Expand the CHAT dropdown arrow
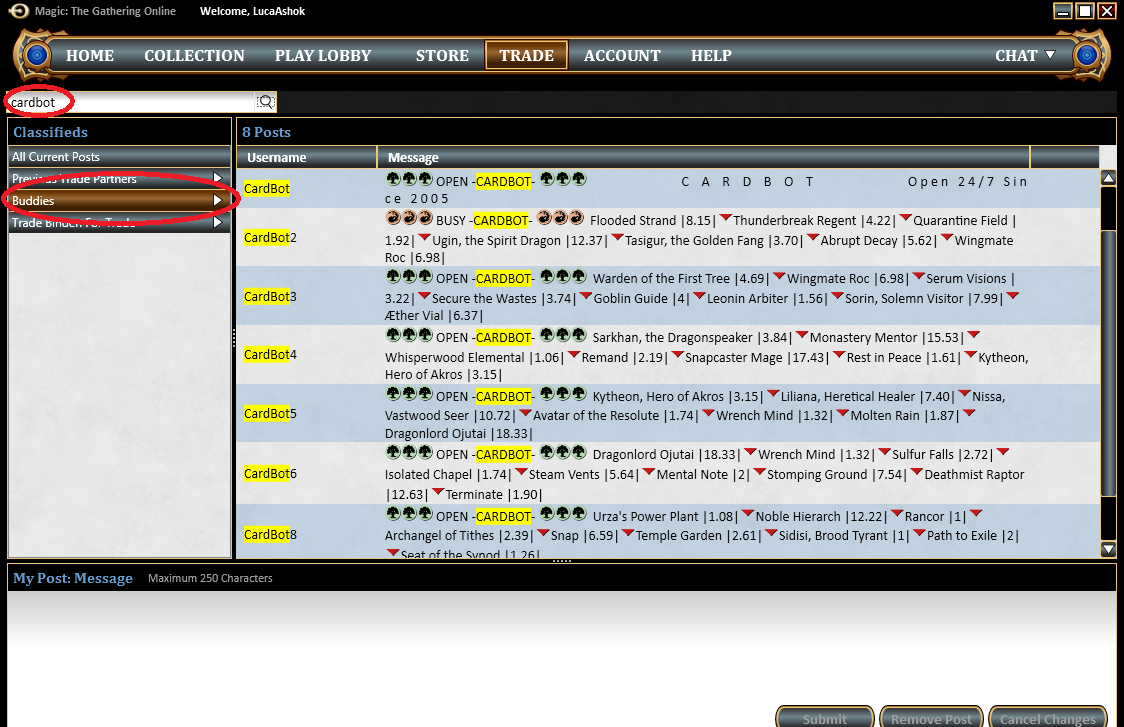 pyautogui.click(x=1050, y=55)
